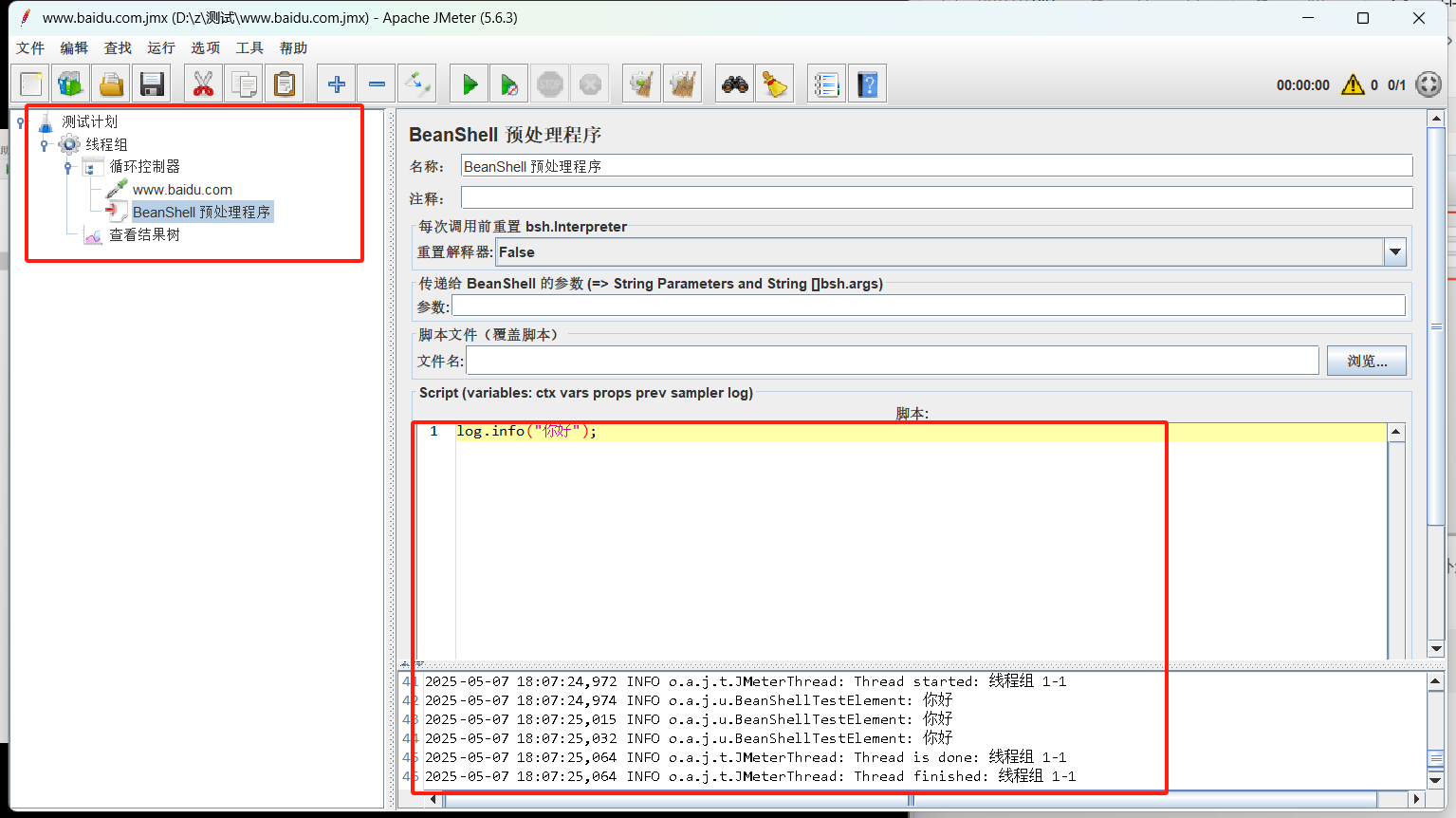Collapse the 线程组 tree expander
Viewport: 1456px width, 818px height.
44,145
